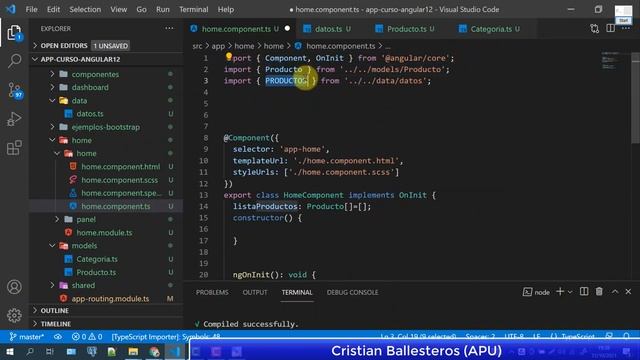This screenshot has height=360, width=640.
Task: Kill terminal with trash icon
Action: click(599, 291)
